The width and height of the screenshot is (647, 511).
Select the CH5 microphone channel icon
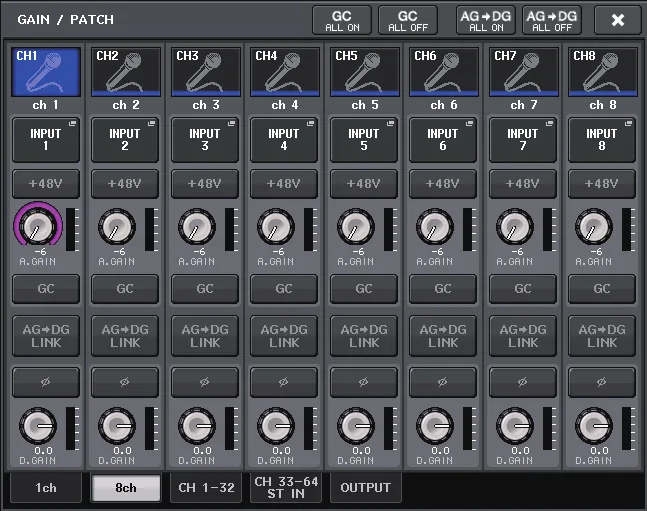(365, 72)
